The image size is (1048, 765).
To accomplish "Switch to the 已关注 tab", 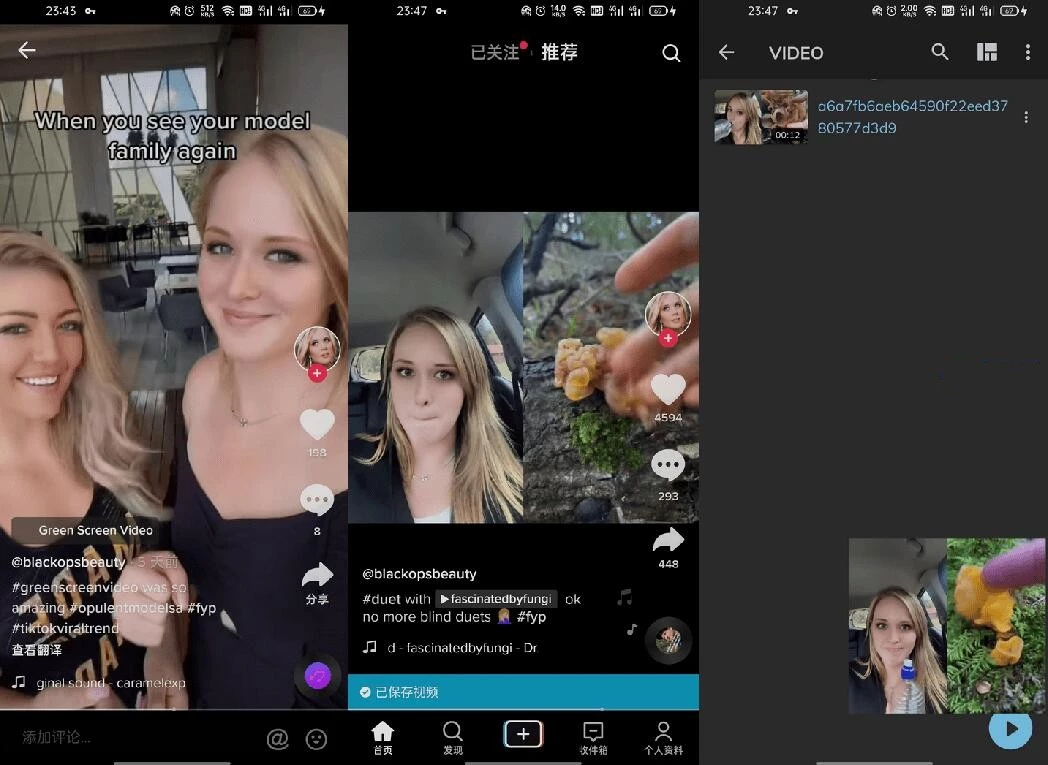I will pyautogui.click(x=495, y=53).
